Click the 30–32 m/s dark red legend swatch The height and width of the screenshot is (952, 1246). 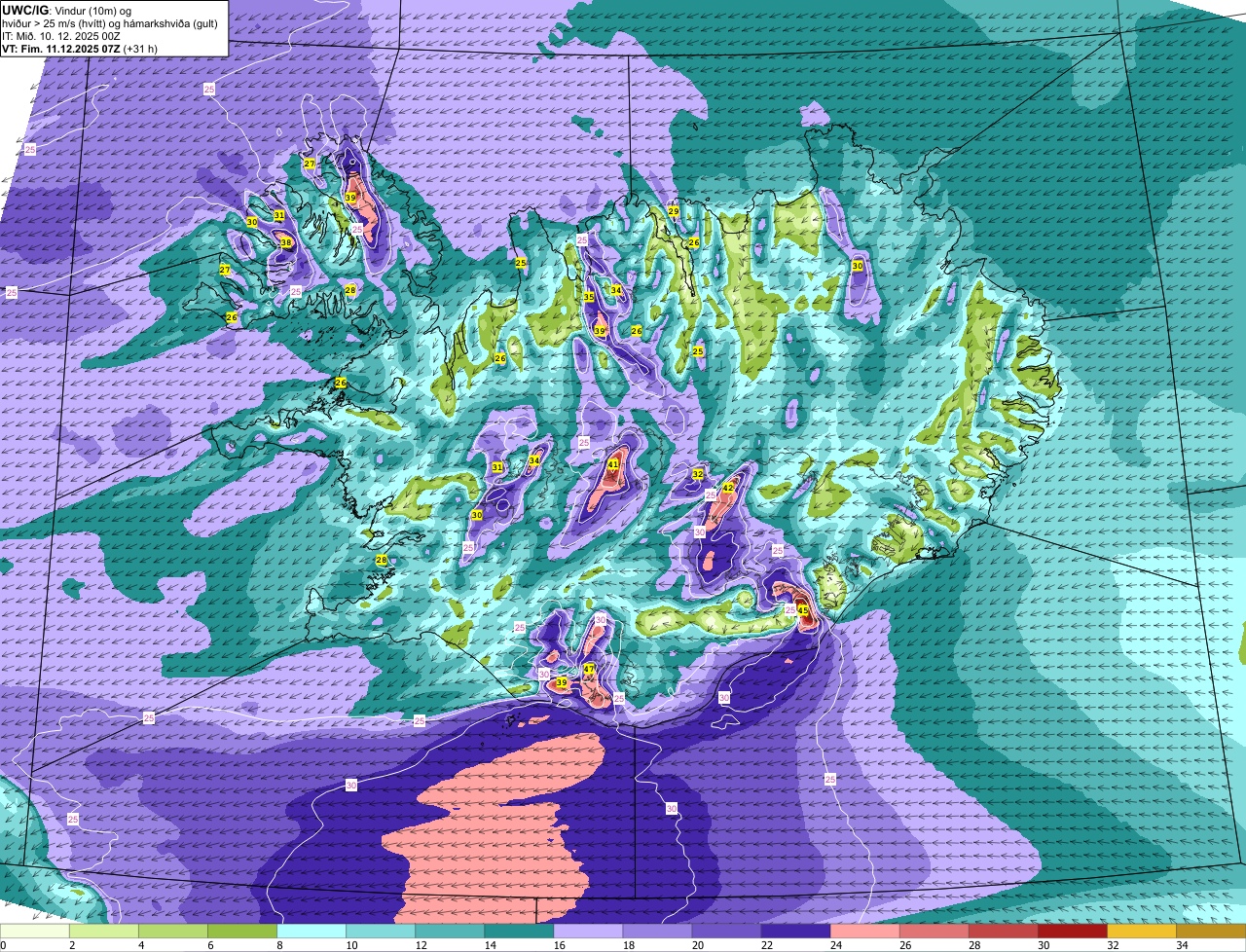(1072, 932)
